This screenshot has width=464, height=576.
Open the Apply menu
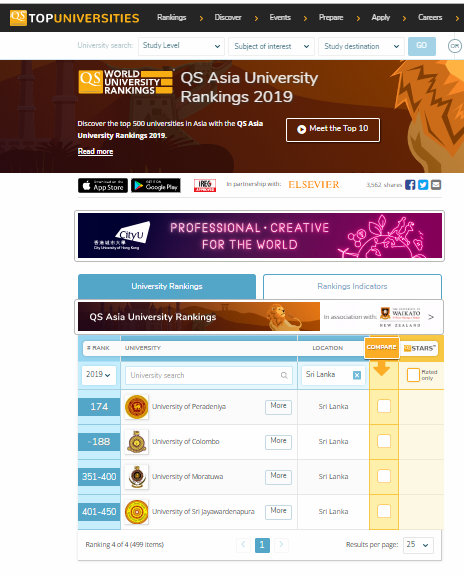[380, 18]
